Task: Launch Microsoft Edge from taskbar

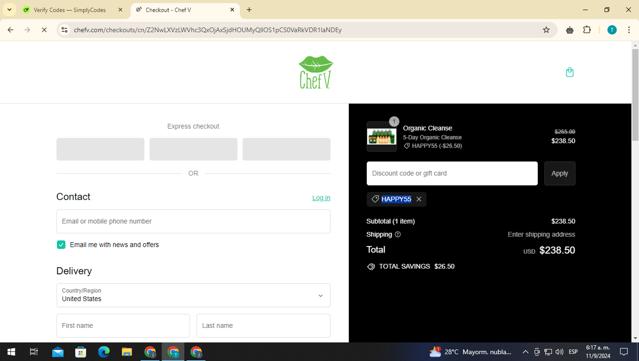Action: 104,352
